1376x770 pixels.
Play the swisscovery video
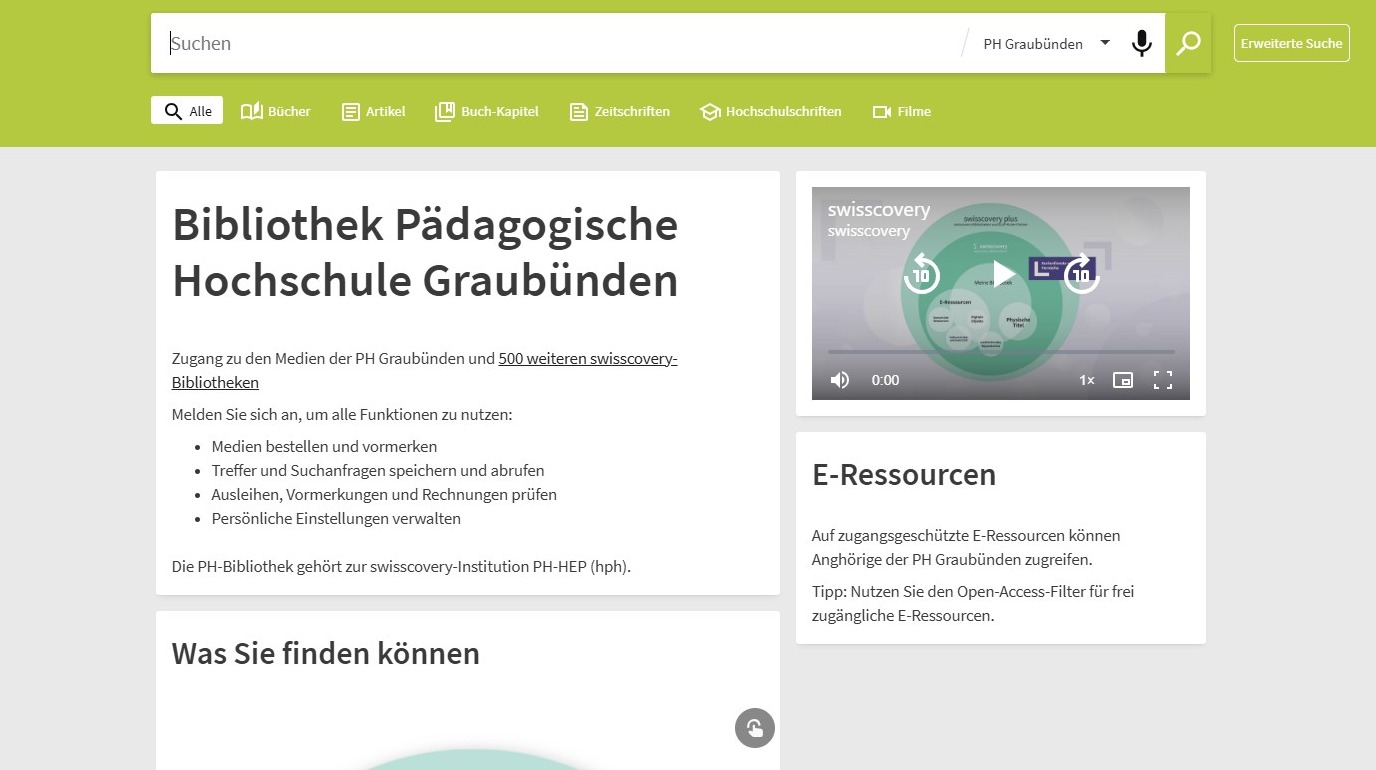click(x=1002, y=273)
